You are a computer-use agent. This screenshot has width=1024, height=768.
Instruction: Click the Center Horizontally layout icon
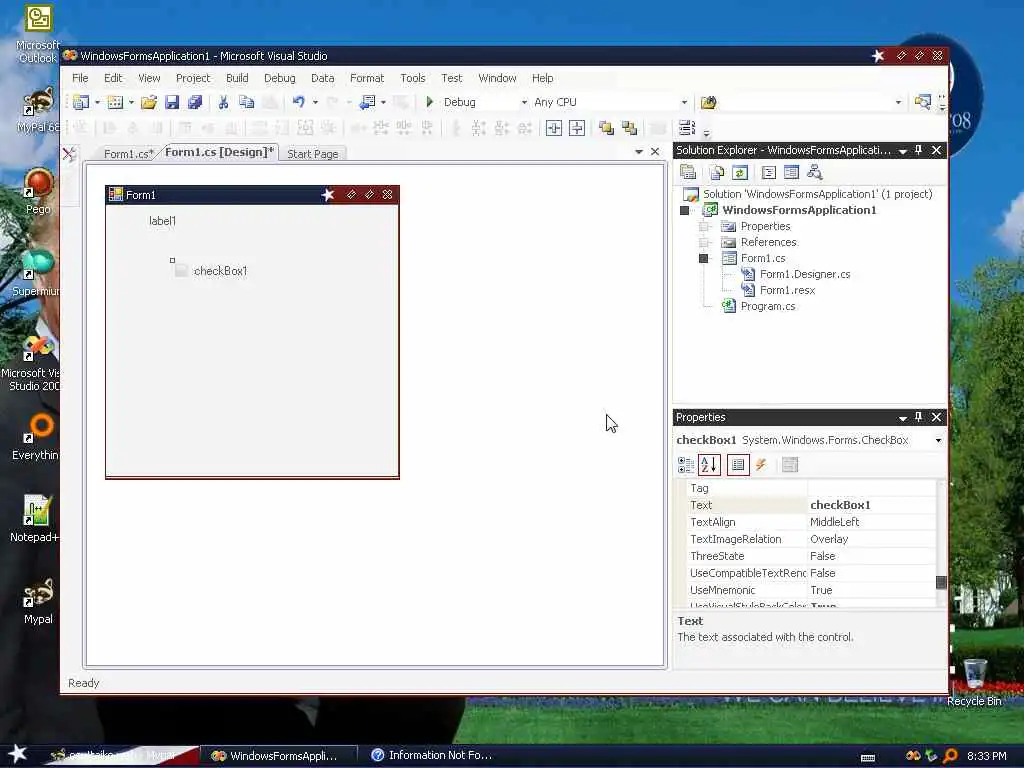click(x=554, y=128)
